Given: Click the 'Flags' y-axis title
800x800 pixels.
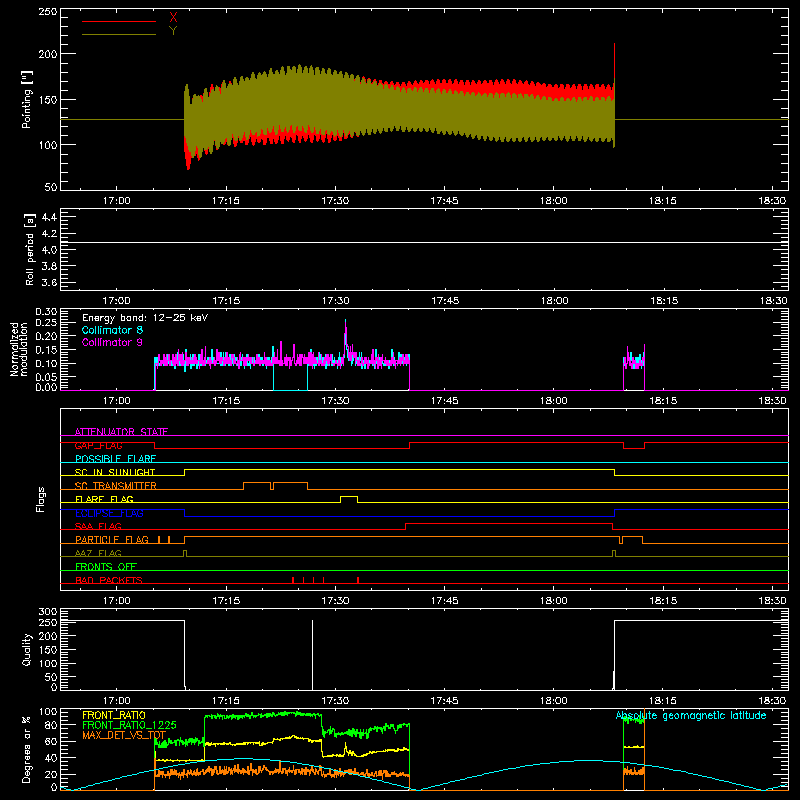Looking at the screenshot, I should [41, 499].
